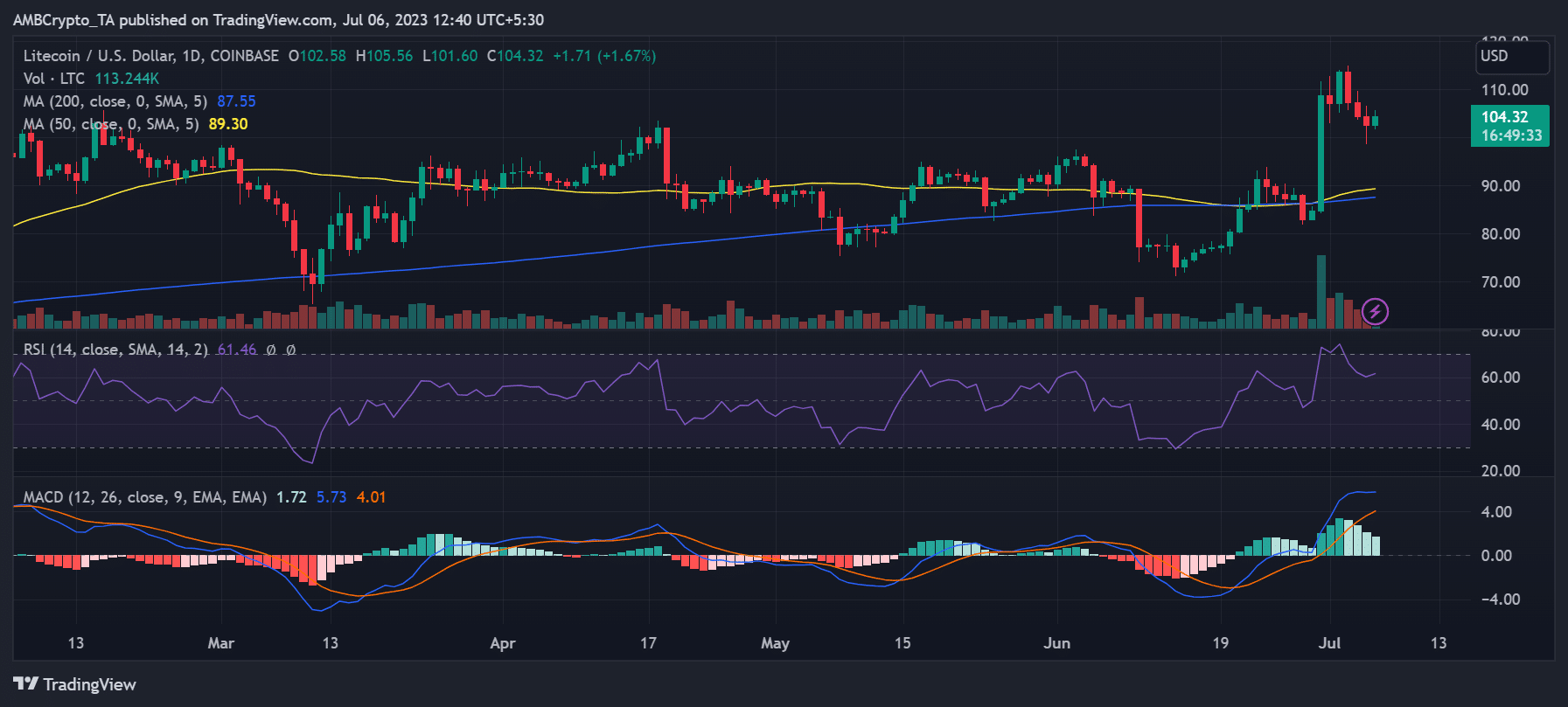Click the May label on the time axis
1568x707 pixels.
(775, 643)
